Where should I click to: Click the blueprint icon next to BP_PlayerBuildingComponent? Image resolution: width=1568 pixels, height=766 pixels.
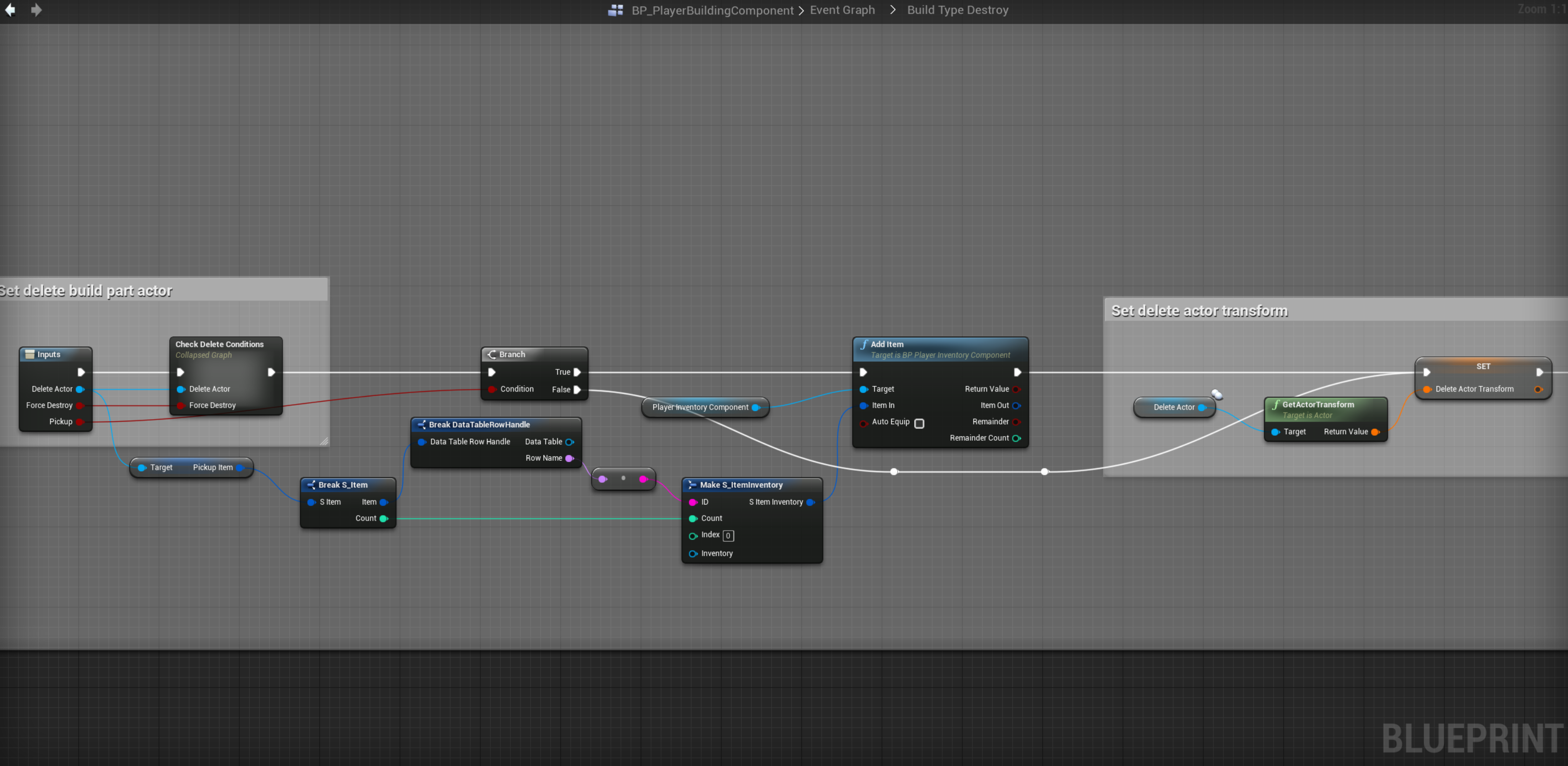pos(616,10)
